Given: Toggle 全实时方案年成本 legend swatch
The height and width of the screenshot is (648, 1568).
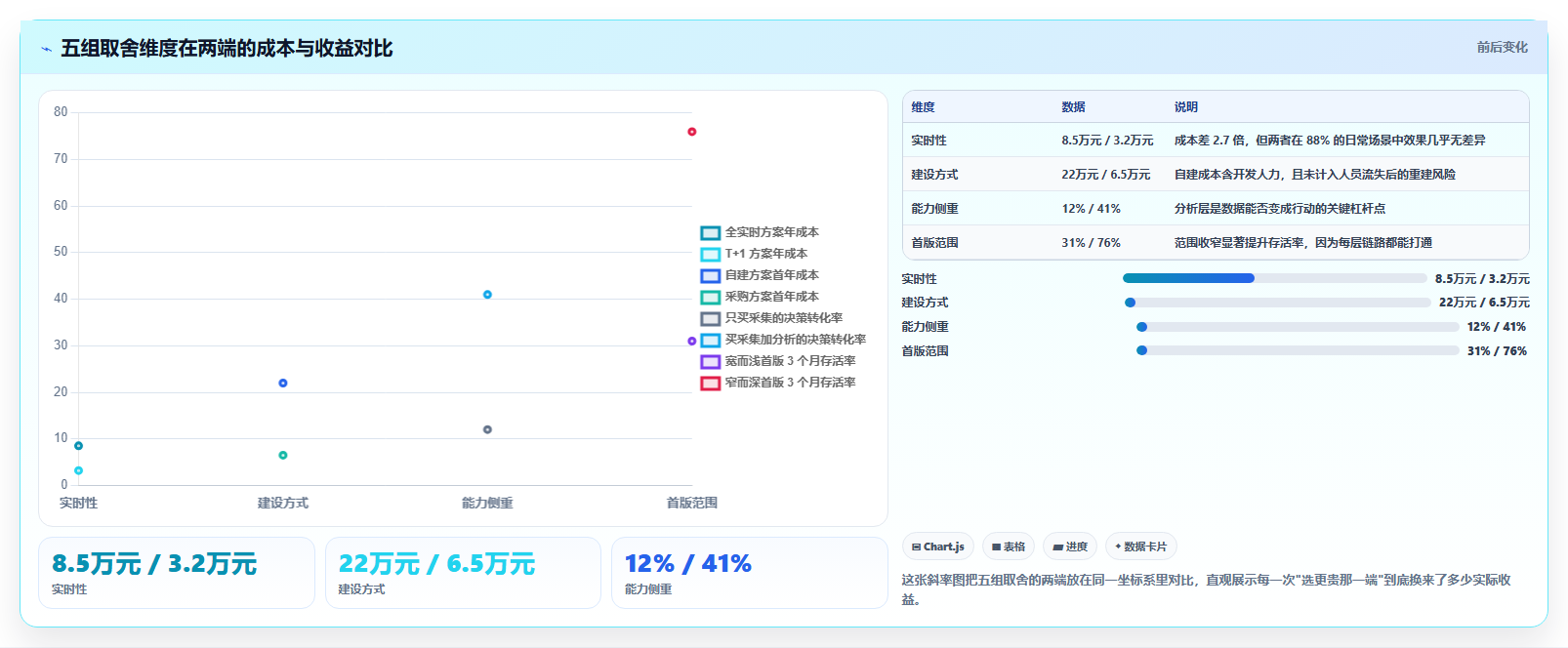Looking at the screenshot, I should coord(710,232).
